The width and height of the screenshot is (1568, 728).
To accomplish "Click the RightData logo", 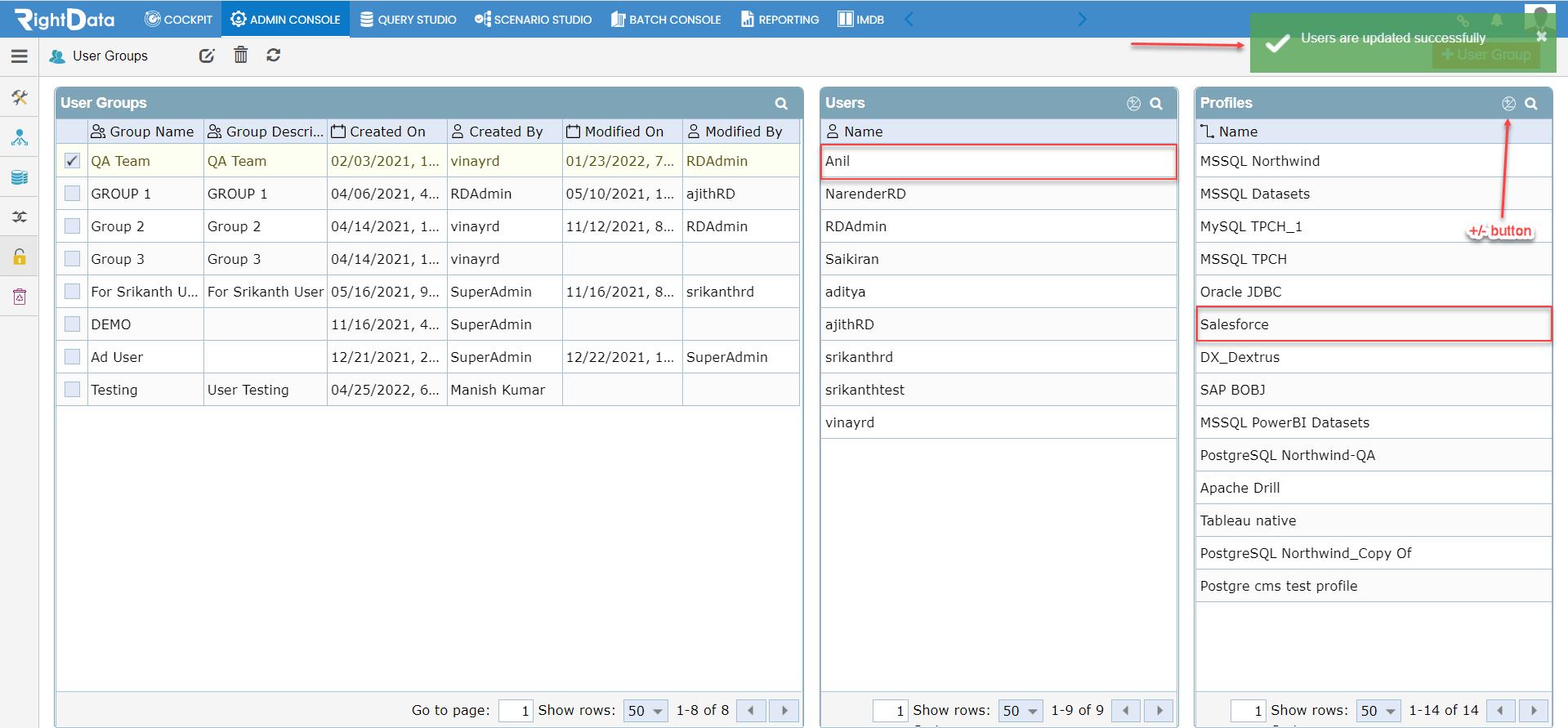I will (65, 19).
